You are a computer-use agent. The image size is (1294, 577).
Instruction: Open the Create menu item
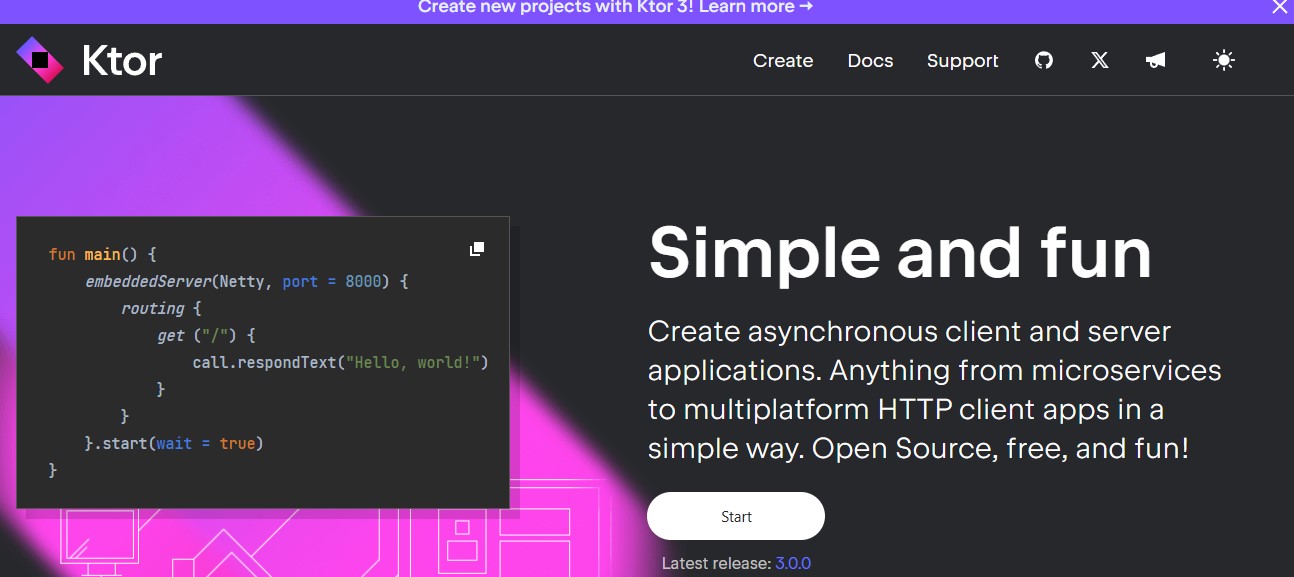click(x=783, y=61)
